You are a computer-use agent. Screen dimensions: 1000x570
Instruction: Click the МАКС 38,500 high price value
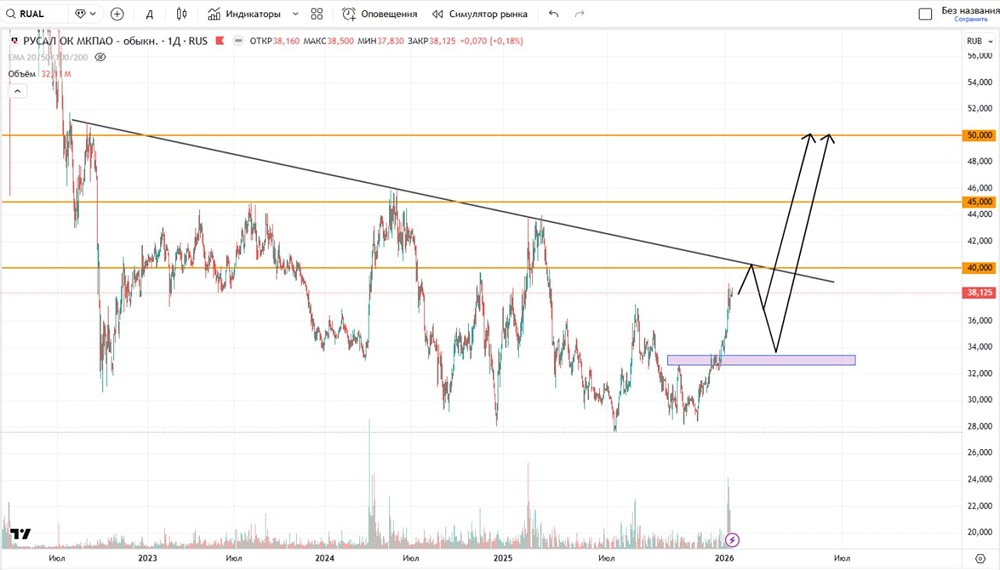[328, 41]
